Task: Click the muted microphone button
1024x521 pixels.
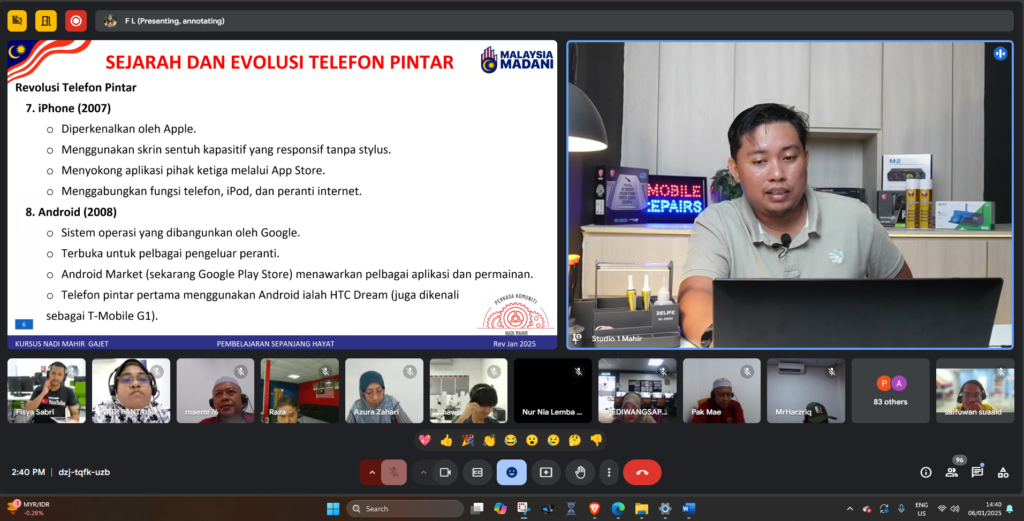Action: point(394,472)
